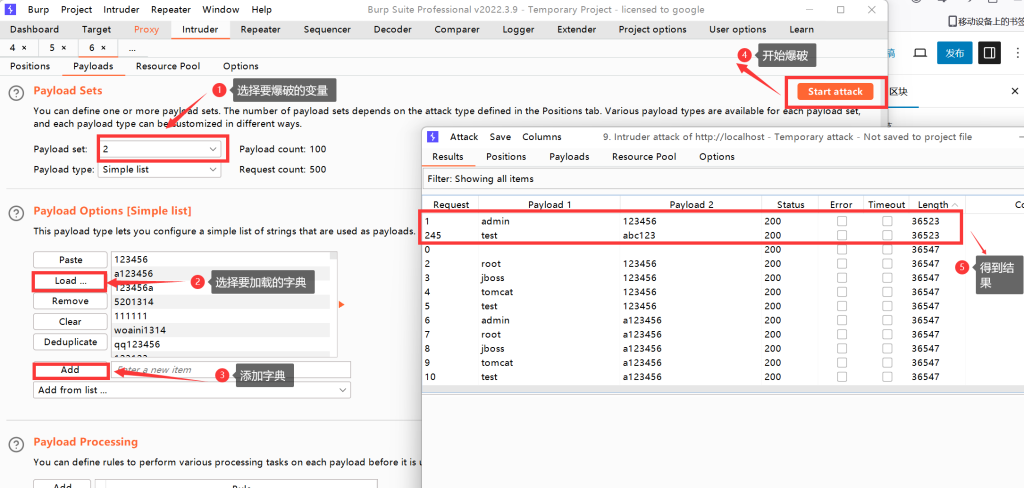1024x488 pixels.
Task: Close Intruder tab number 5
Action: pos(63,48)
